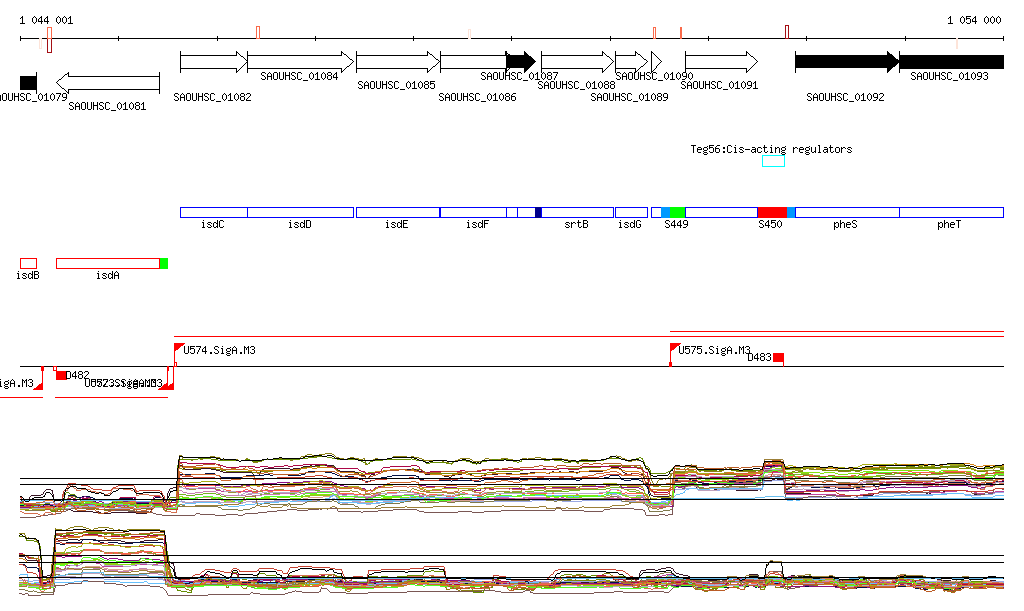Click the U574.SigA.M3 promoter flag
The image size is (1024, 611).
point(178,349)
